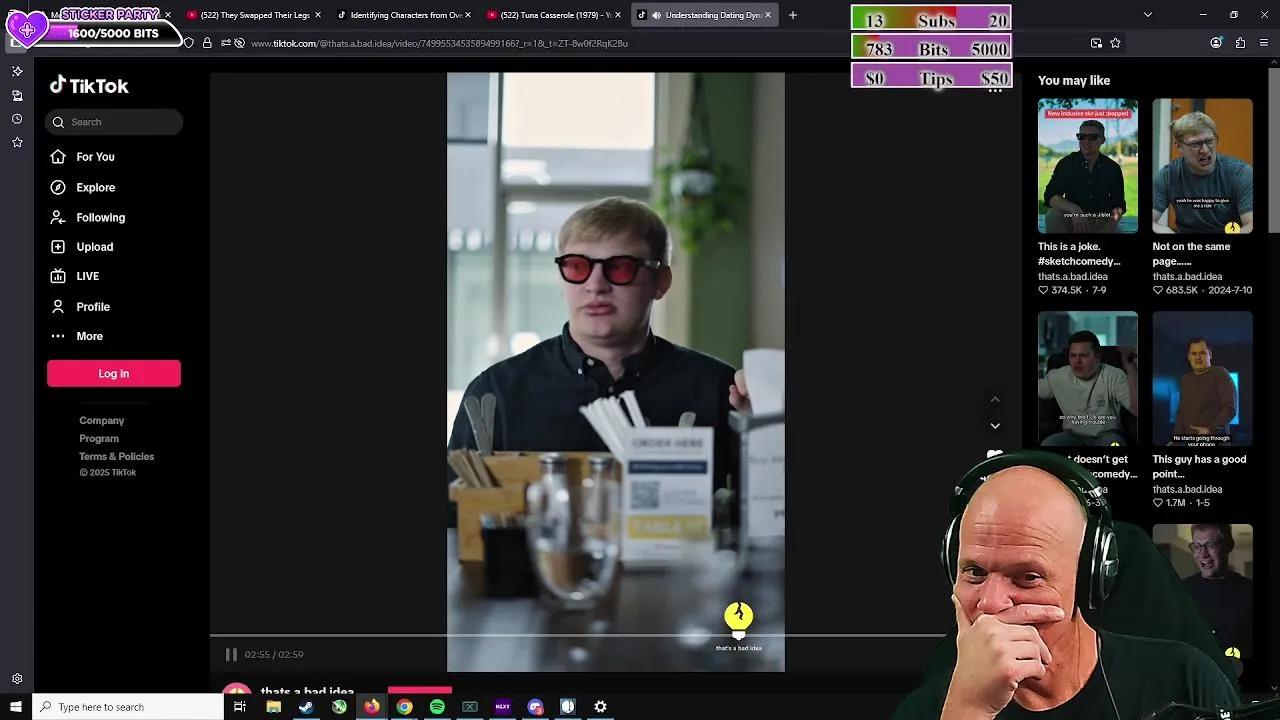Click the pink Log in button

pyautogui.click(x=114, y=373)
